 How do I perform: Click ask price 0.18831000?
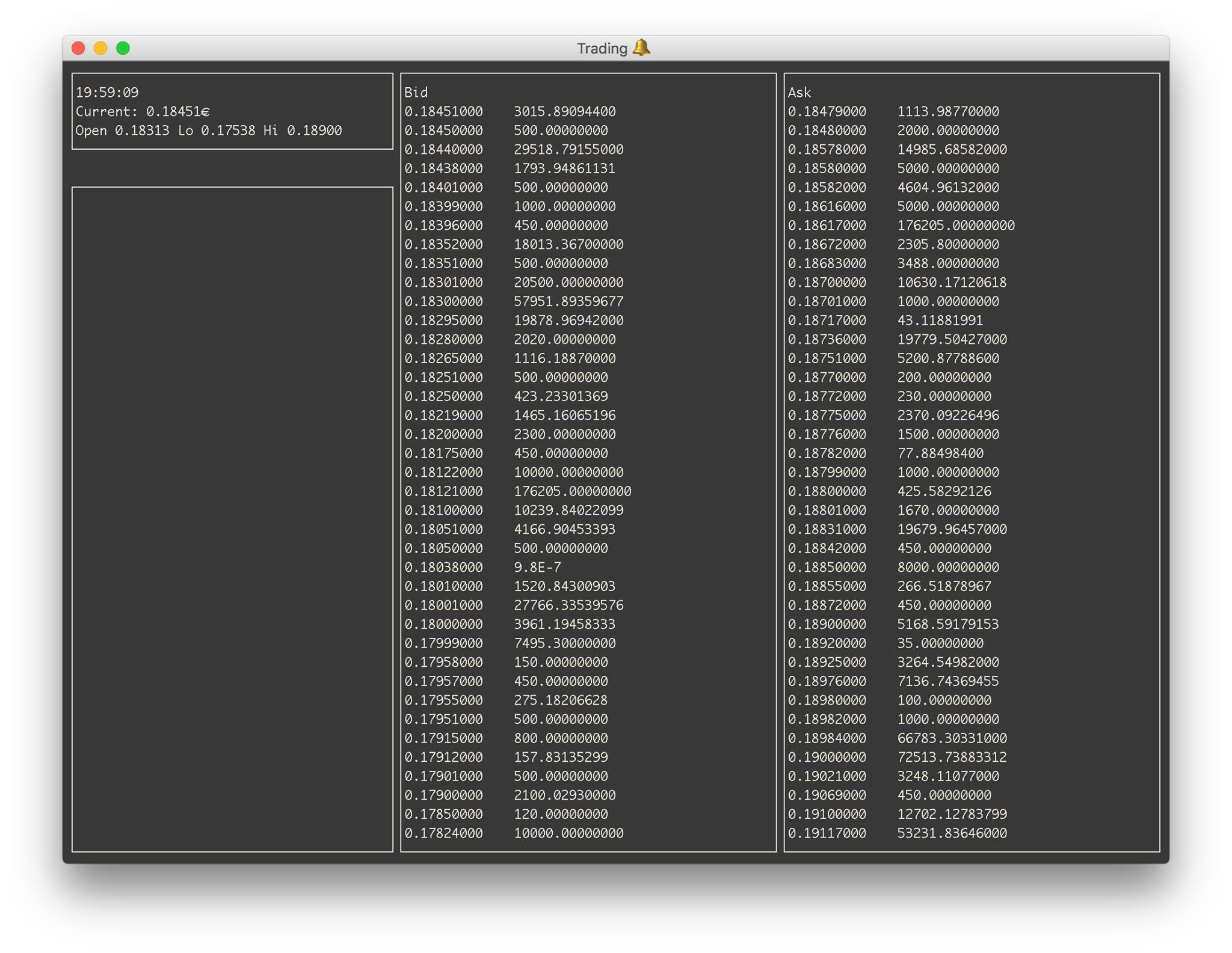(x=827, y=530)
